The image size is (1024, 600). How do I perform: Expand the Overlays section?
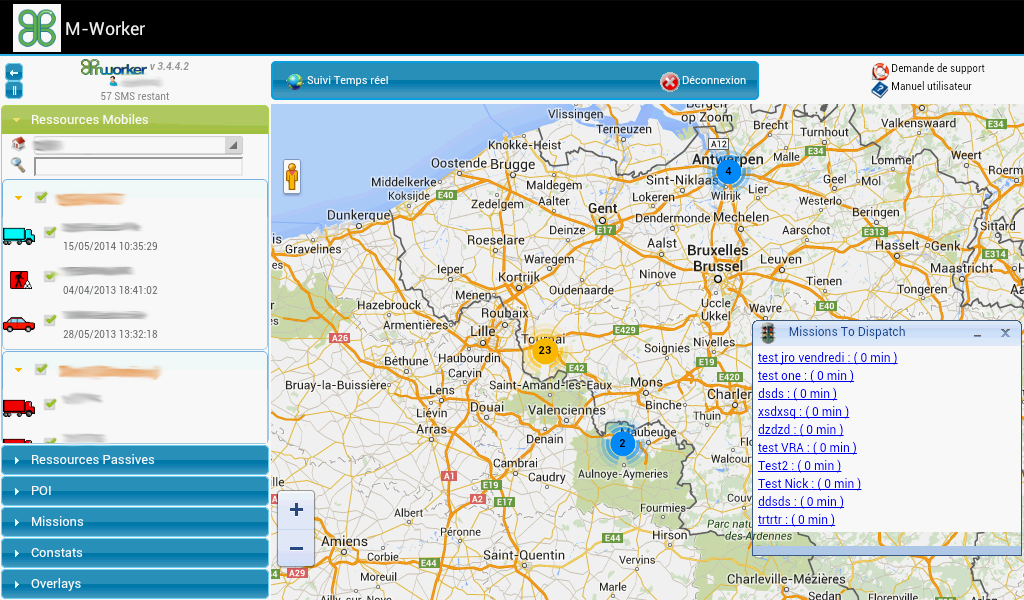(x=135, y=584)
